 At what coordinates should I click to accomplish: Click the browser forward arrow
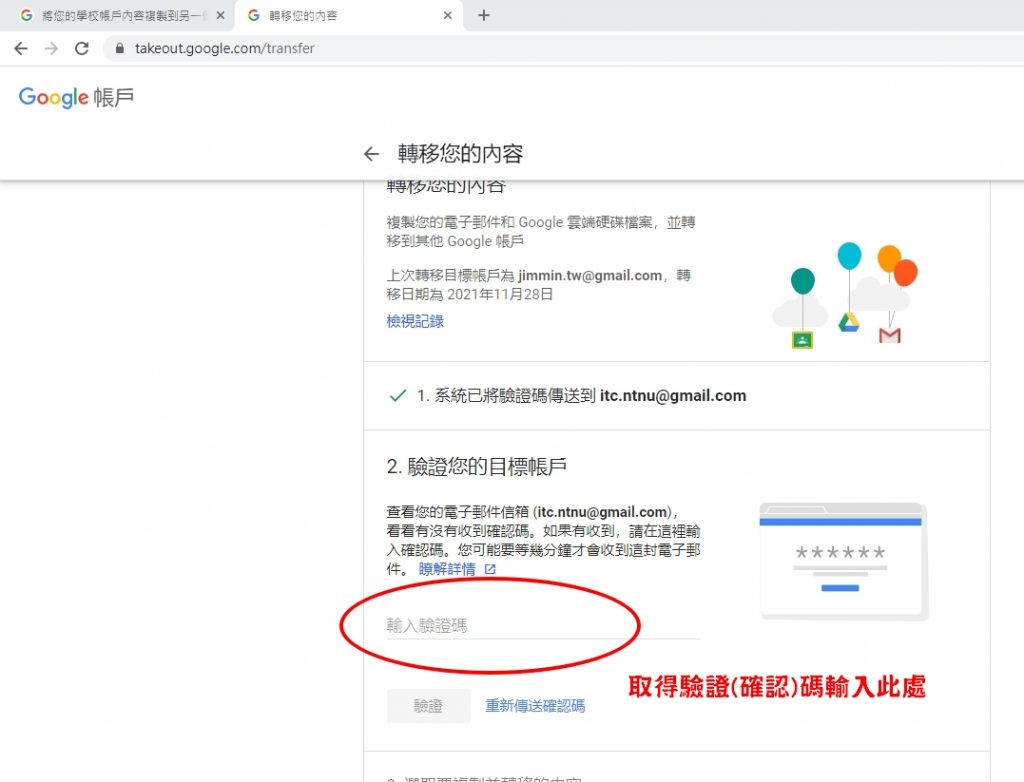coord(51,48)
